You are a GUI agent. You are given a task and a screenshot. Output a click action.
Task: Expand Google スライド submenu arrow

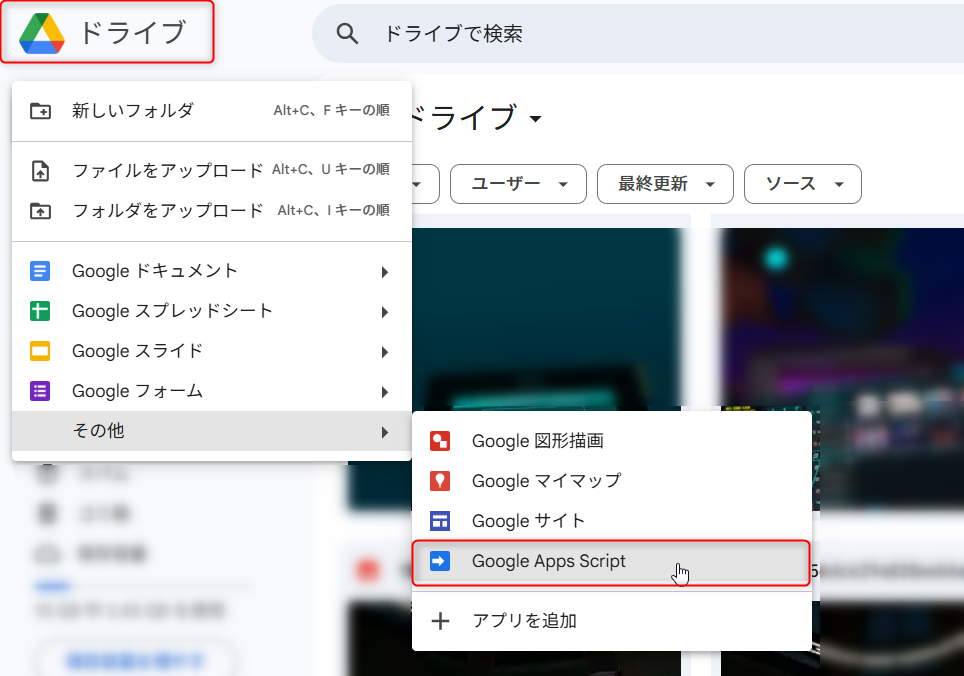pos(385,352)
